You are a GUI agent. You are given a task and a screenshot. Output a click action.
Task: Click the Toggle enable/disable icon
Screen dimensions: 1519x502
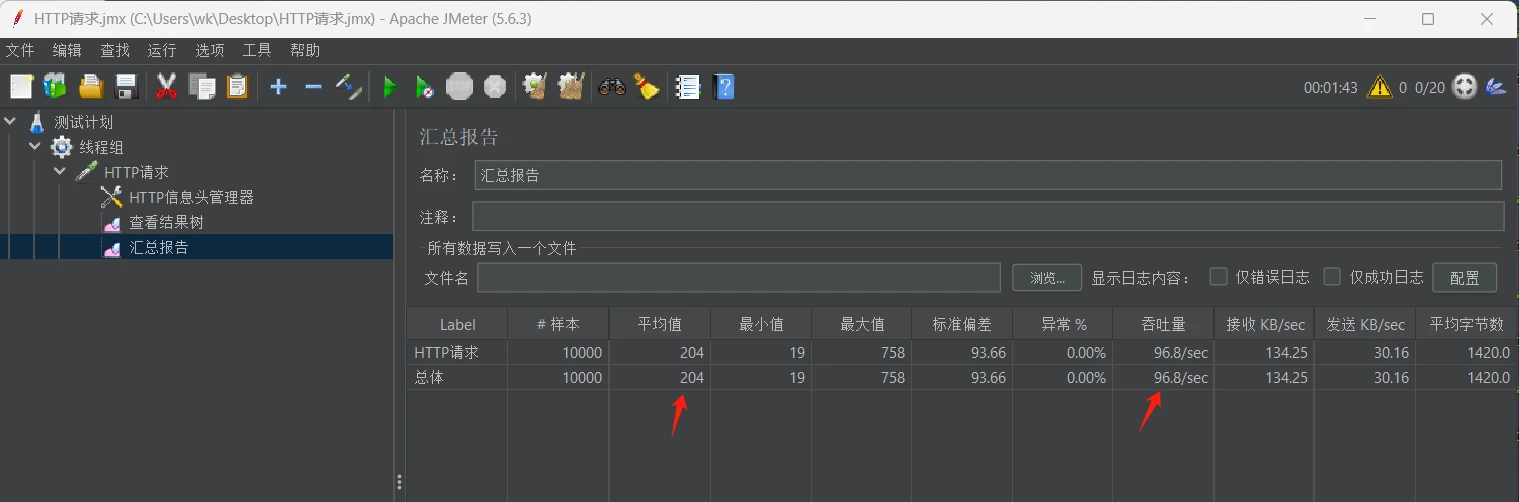[348, 87]
